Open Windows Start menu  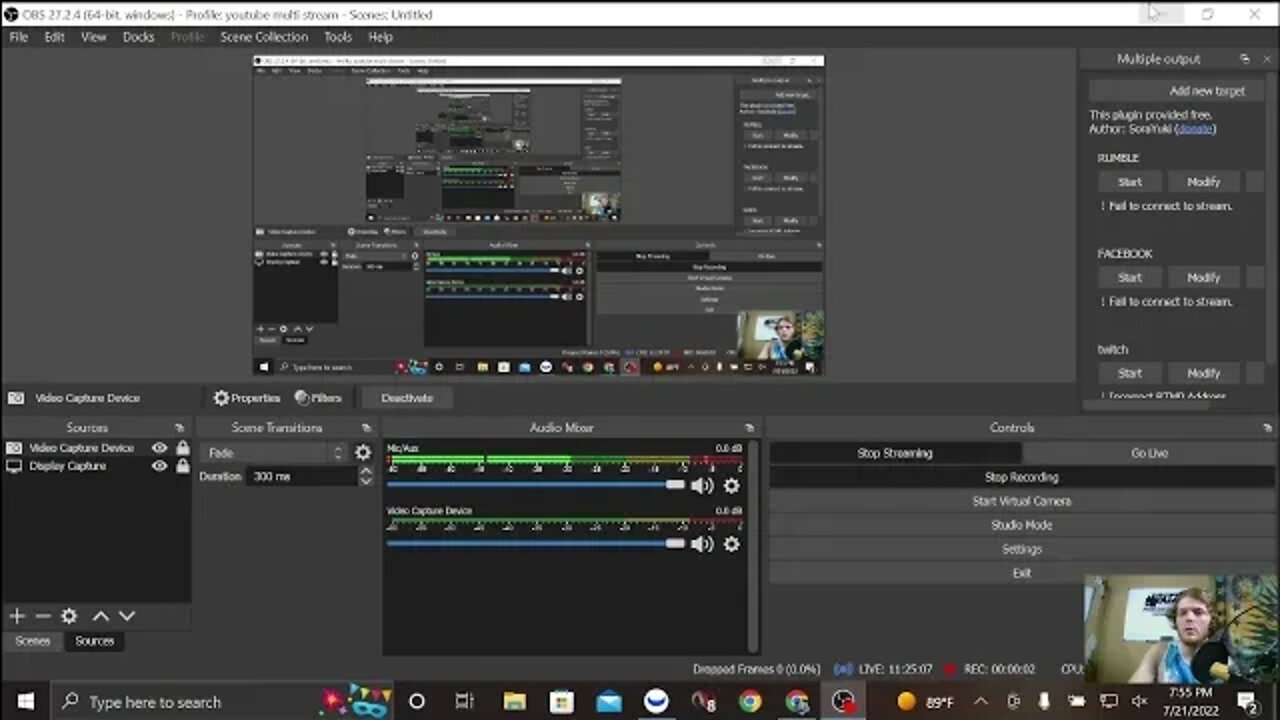click(25, 701)
